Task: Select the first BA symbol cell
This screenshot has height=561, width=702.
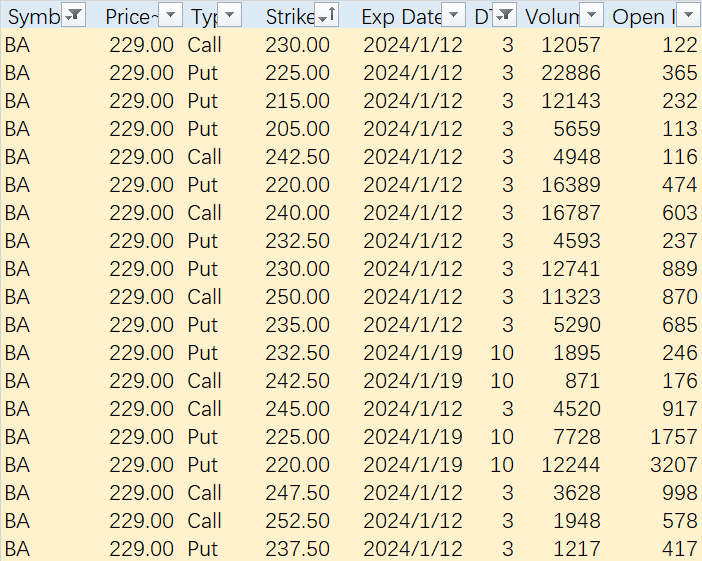Action: coord(17,45)
